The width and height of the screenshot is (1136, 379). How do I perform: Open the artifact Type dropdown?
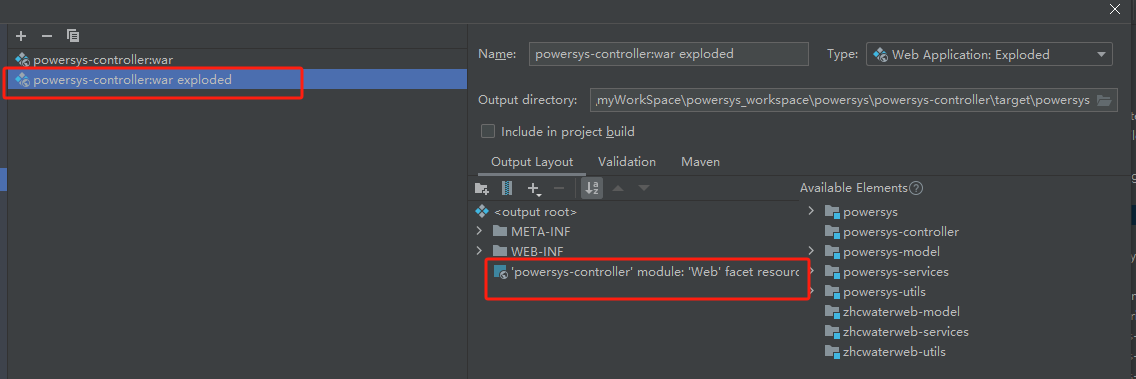(x=989, y=54)
